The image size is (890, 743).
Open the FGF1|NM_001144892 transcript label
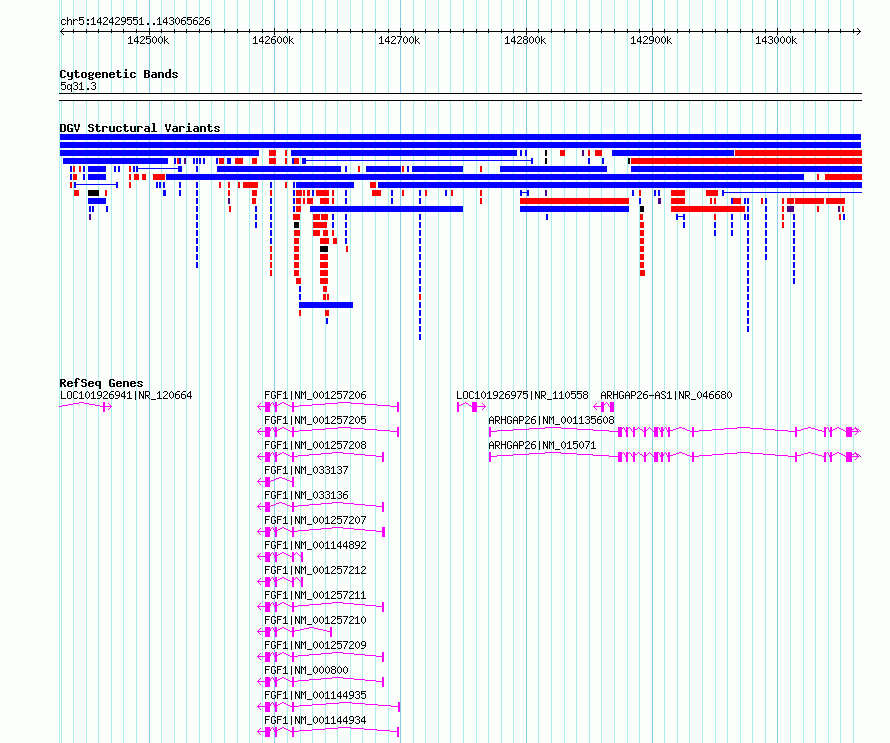pyautogui.click(x=315, y=545)
